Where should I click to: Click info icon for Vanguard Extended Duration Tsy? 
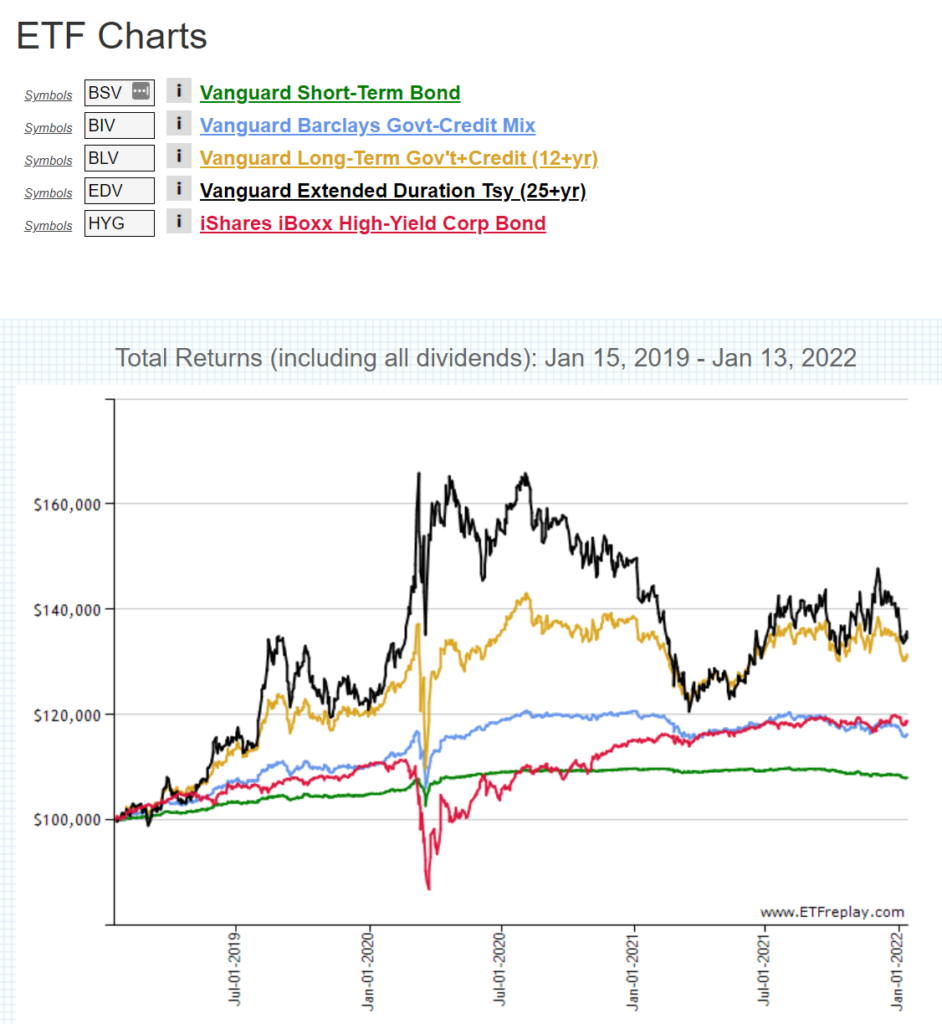(x=178, y=189)
